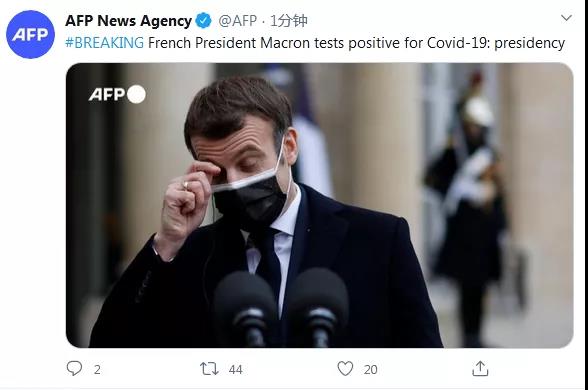Open the Macron news photo
This screenshot has height=390, width=588.
pos(320,205)
